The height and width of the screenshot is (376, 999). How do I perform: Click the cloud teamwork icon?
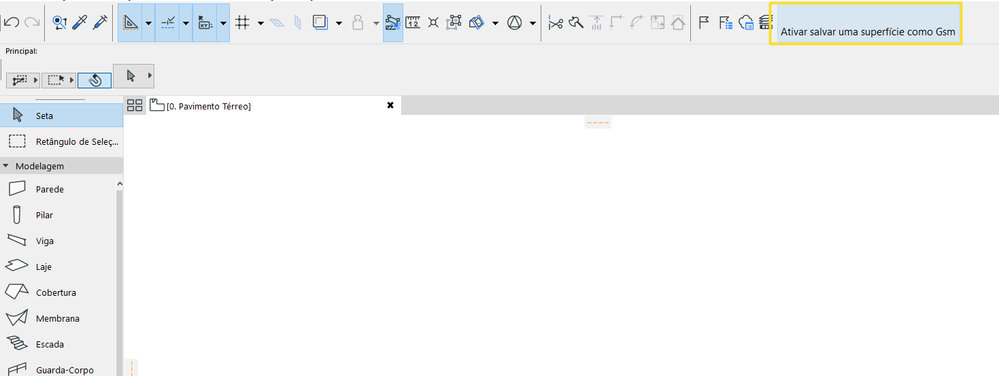coord(746,23)
